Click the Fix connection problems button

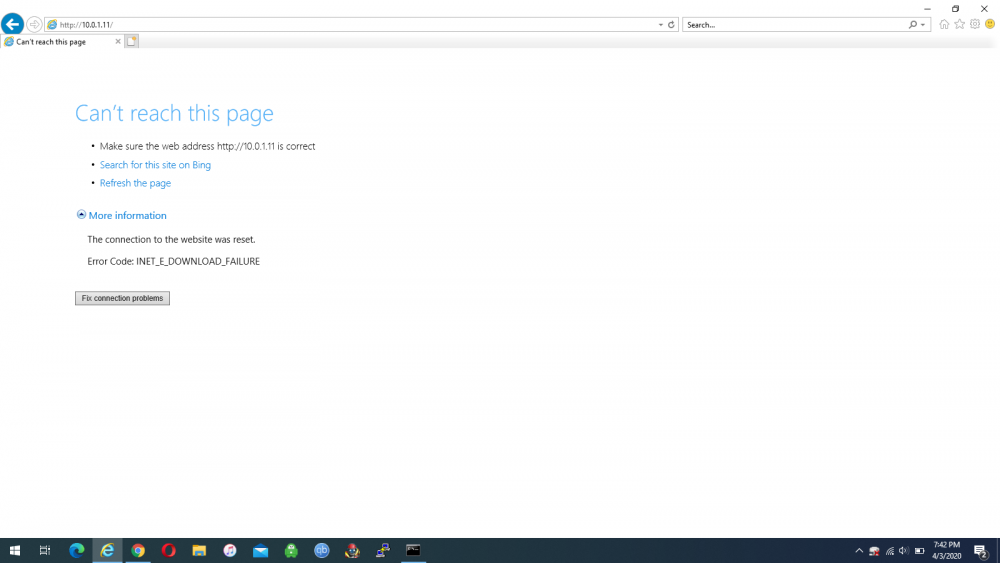point(122,298)
